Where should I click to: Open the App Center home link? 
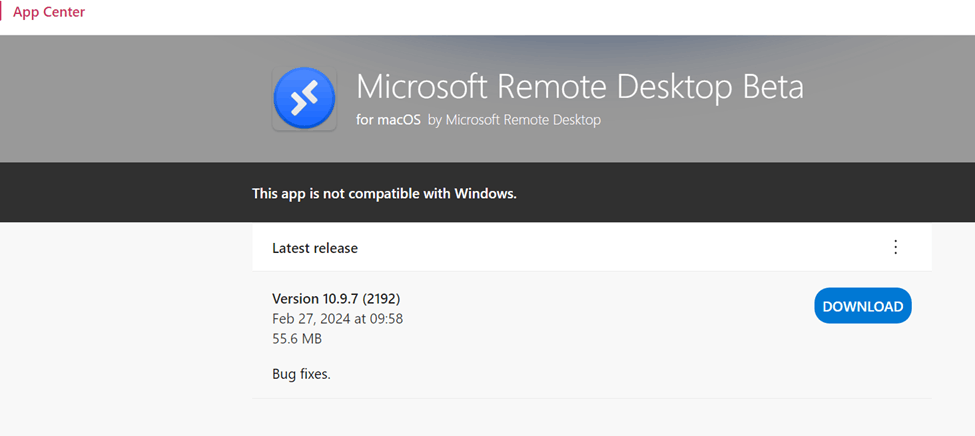pyautogui.click(x=49, y=12)
